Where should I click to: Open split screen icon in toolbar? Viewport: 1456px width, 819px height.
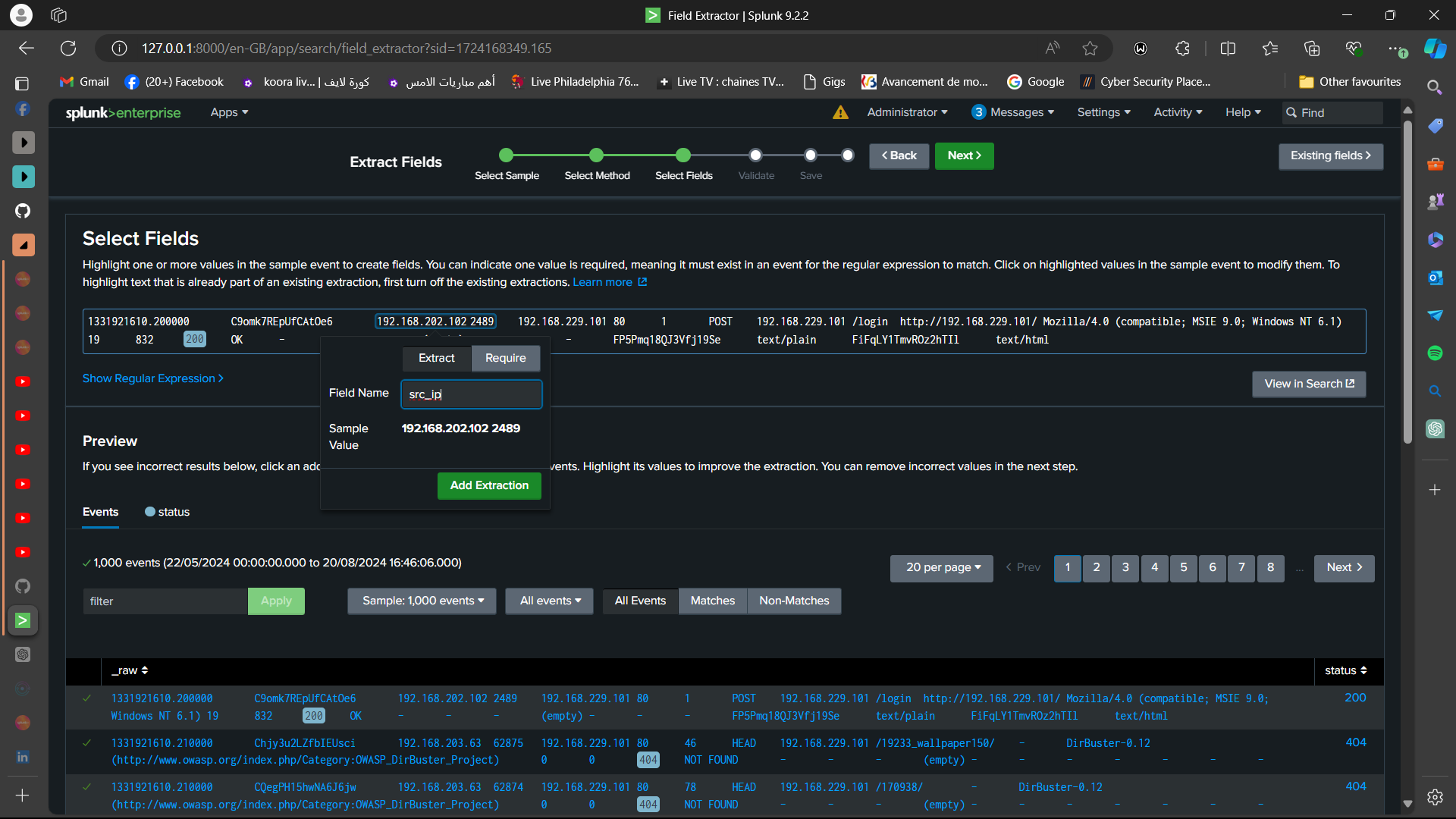click(x=1228, y=49)
